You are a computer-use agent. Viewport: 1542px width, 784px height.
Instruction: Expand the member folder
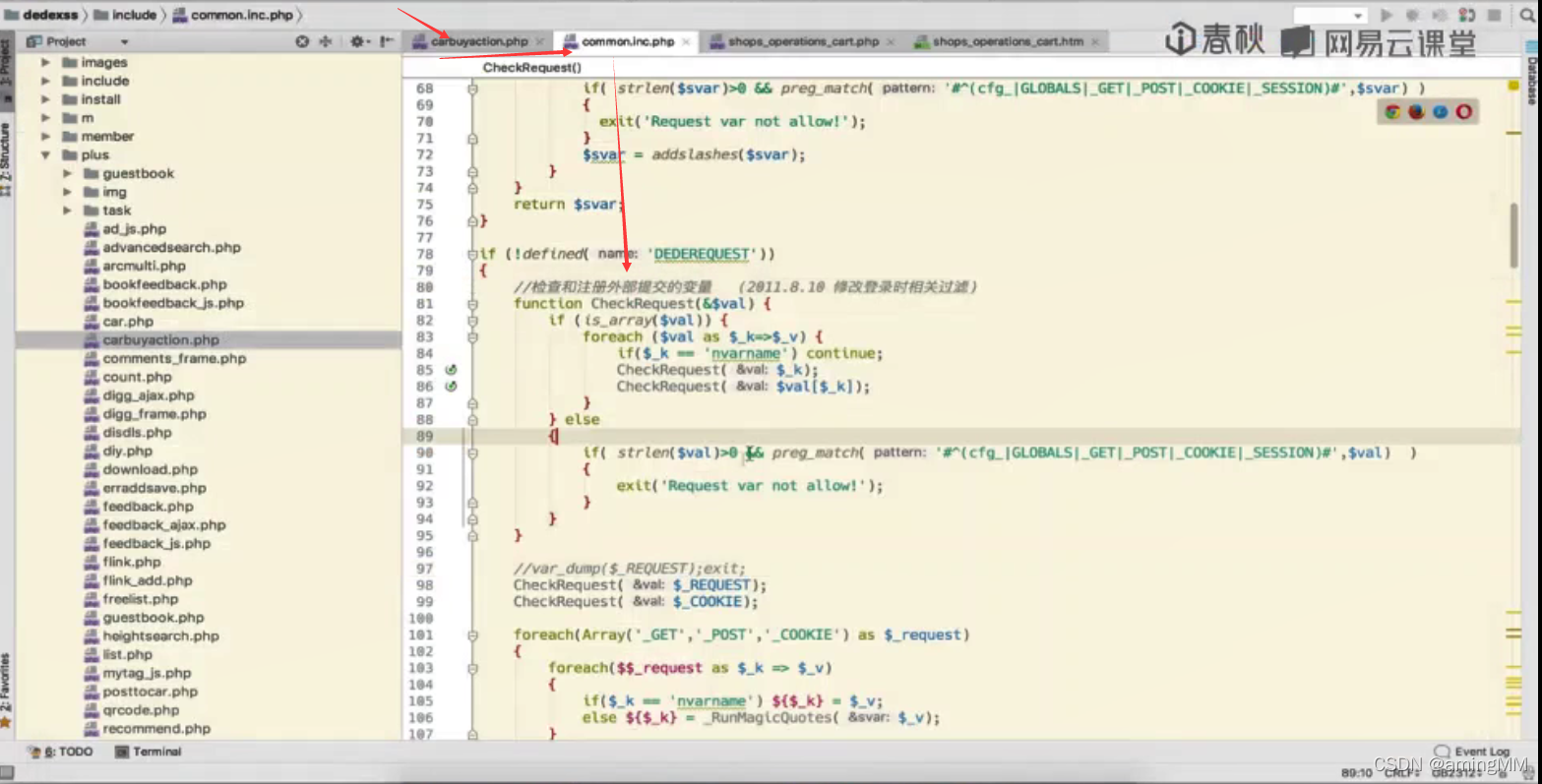pos(45,137)
